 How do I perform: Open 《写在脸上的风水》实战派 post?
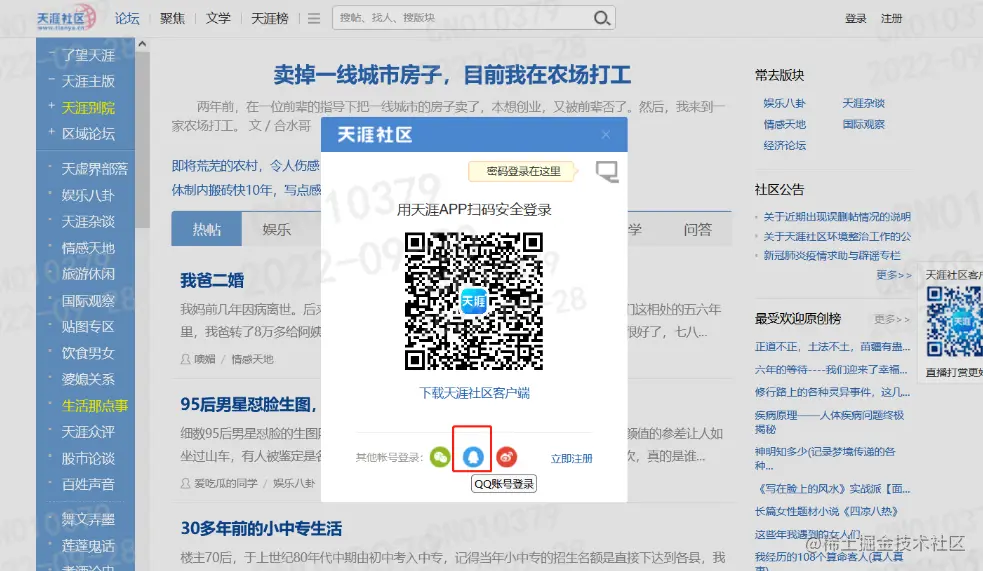pos(832,489)
